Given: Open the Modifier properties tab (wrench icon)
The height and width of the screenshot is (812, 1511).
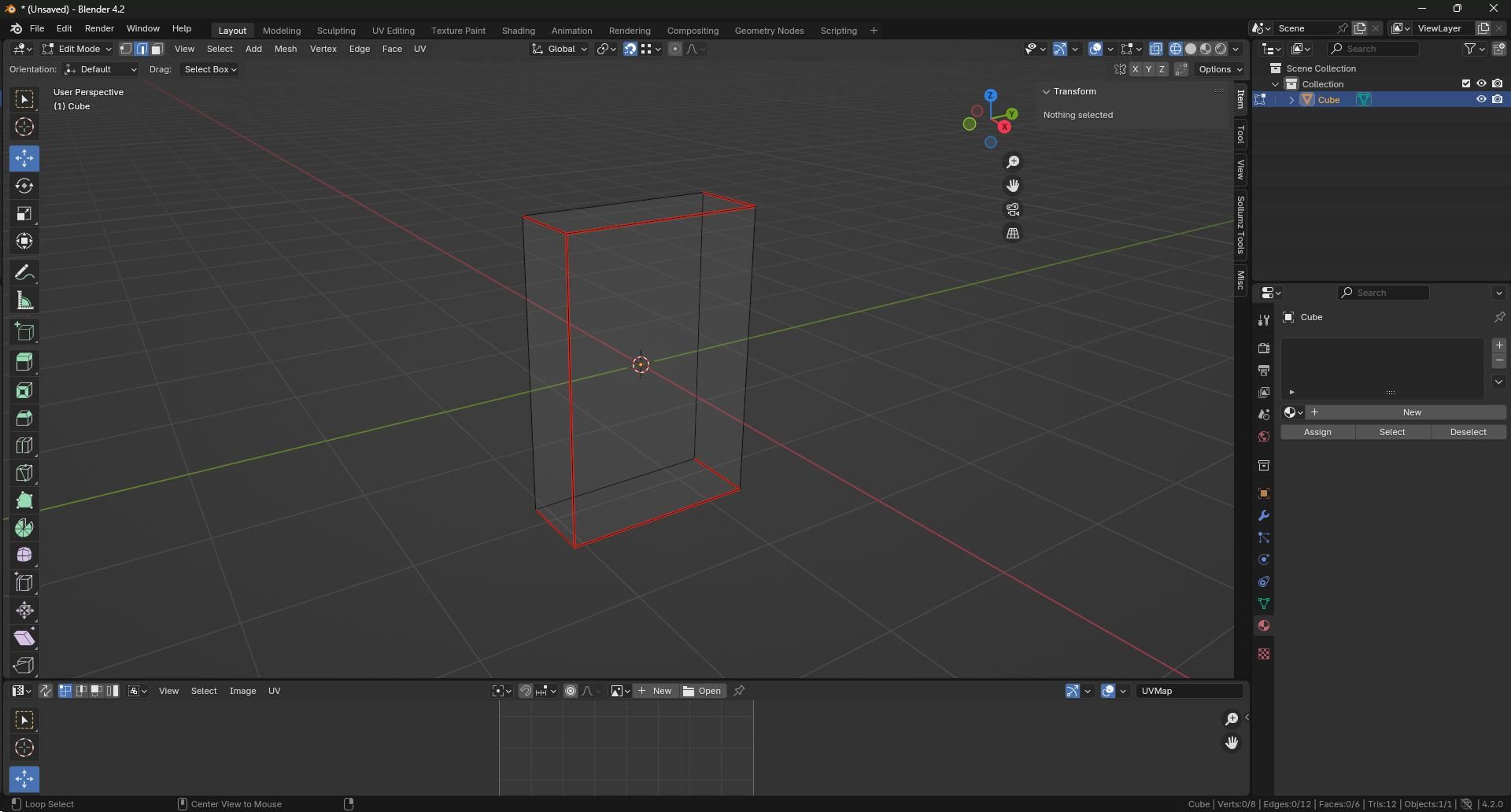Looking at the screenshot, I should pyautogui.click(x=1263, y=515).
